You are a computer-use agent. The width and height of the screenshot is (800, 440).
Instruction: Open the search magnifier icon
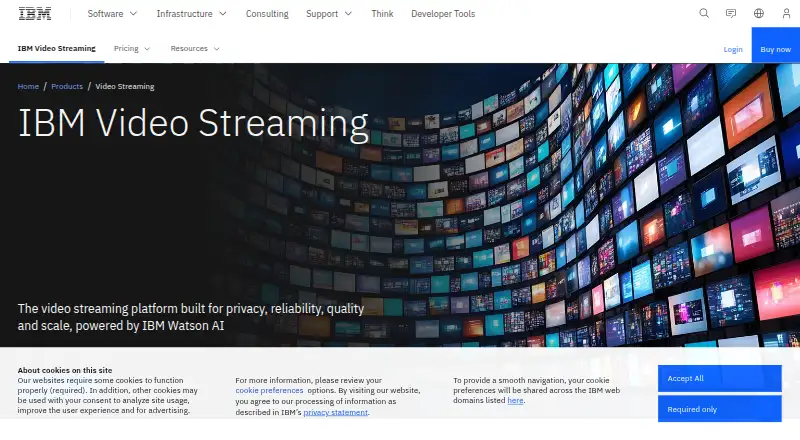(x=704, y=14)
